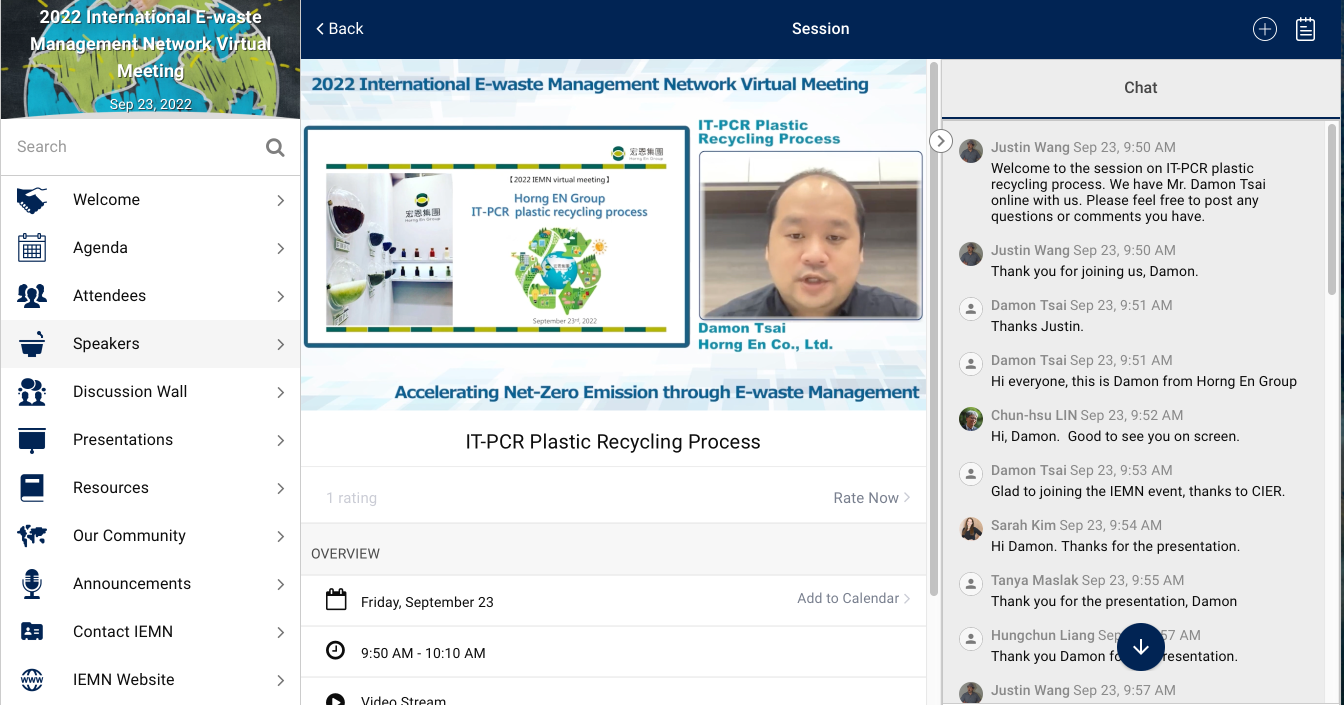Click the event banner titled 2022 International E-waste

click(x=150, y=59)
